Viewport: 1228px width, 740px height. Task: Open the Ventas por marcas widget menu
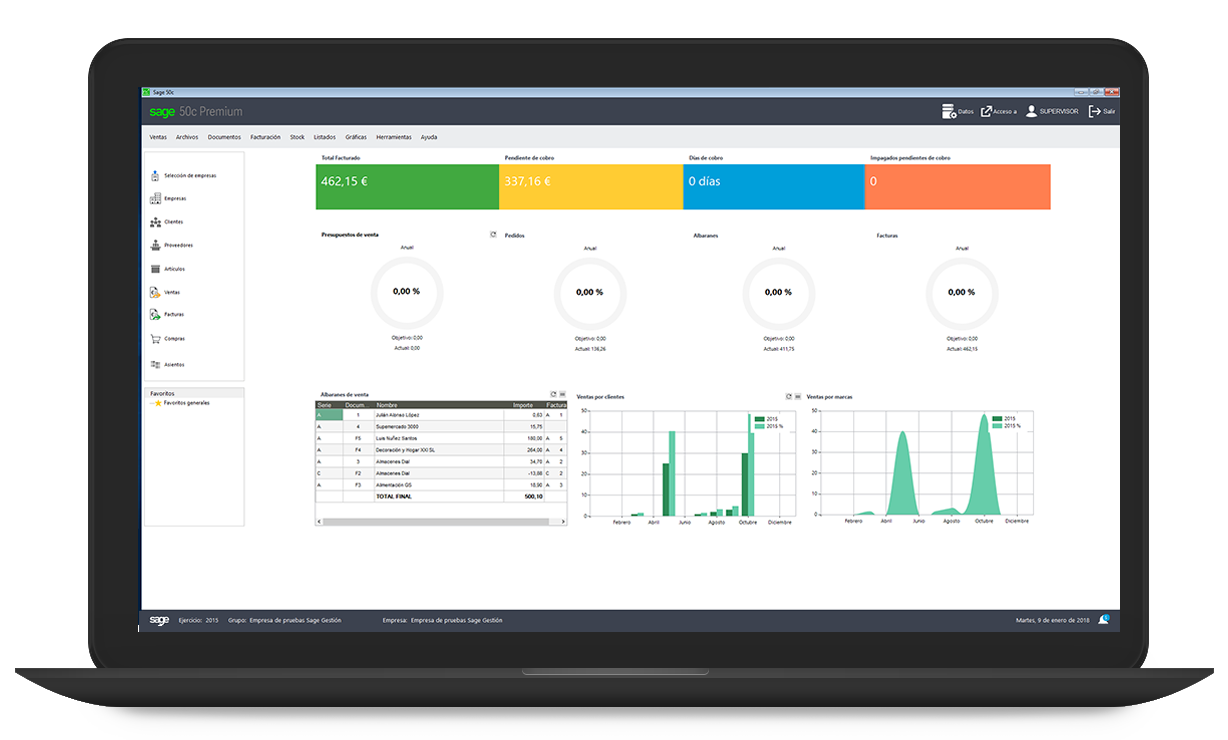(798, 396)
